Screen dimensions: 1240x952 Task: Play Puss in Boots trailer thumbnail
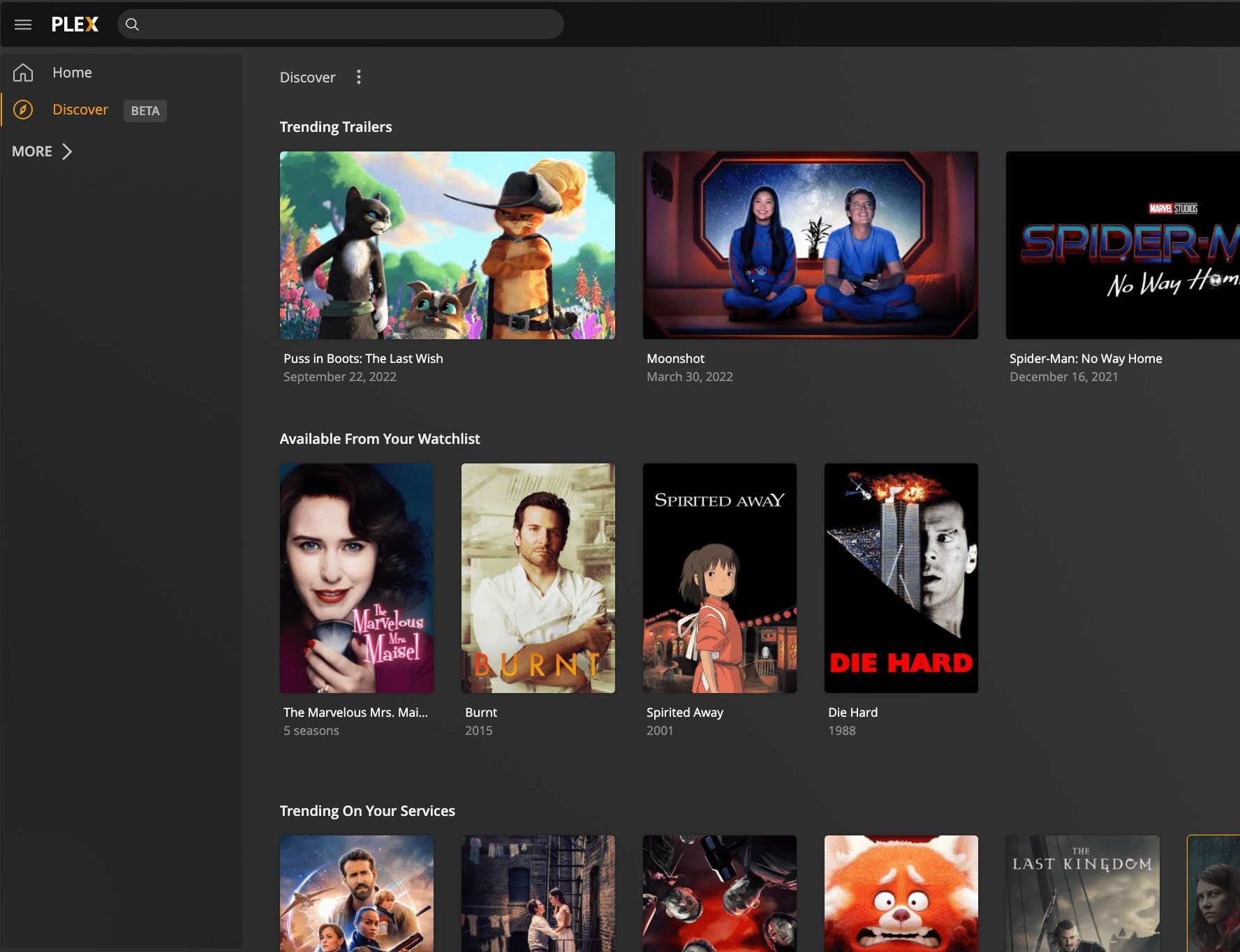[447, 245]
